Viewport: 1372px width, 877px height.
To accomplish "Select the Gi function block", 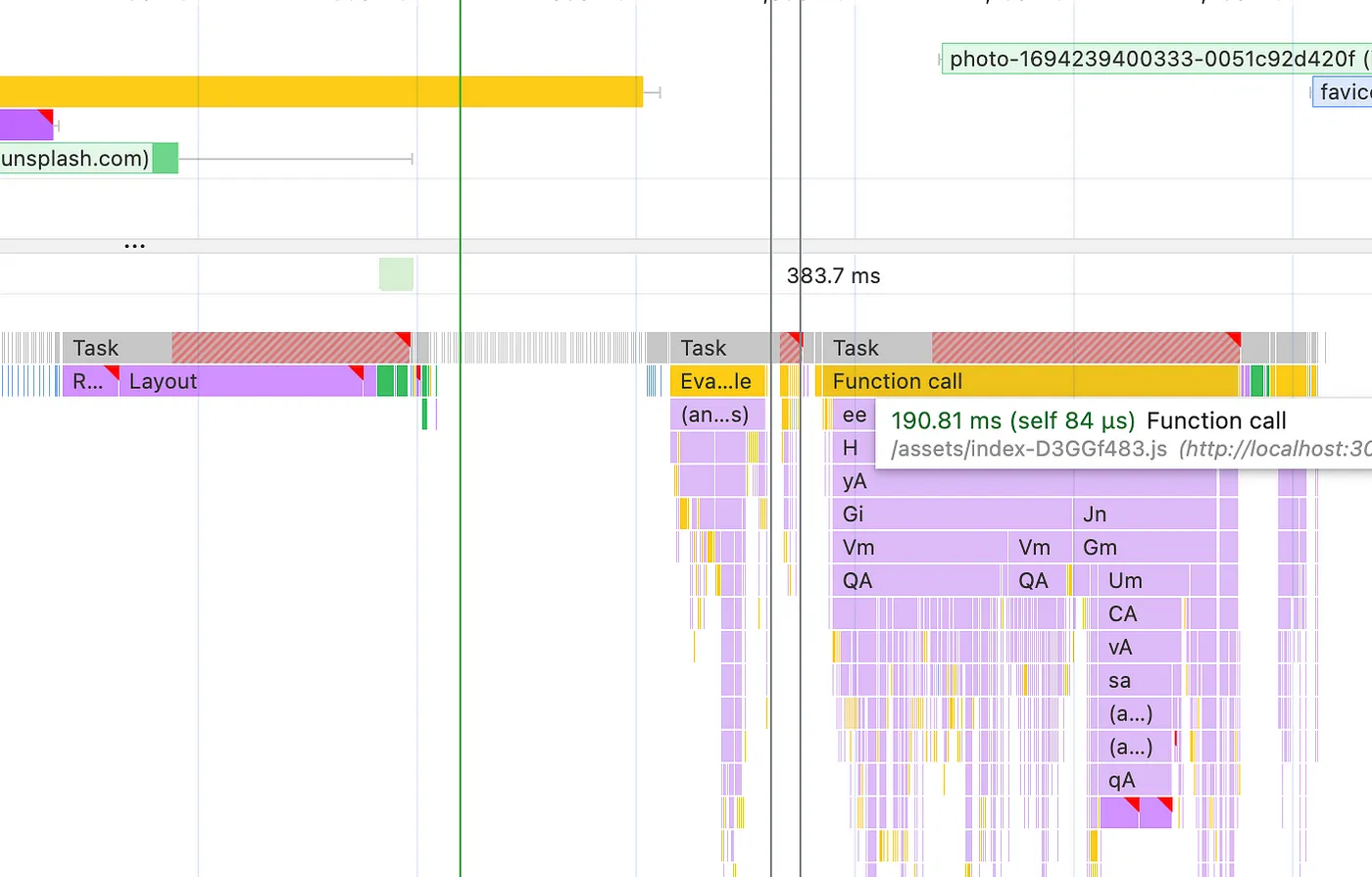I will [952, 514].
